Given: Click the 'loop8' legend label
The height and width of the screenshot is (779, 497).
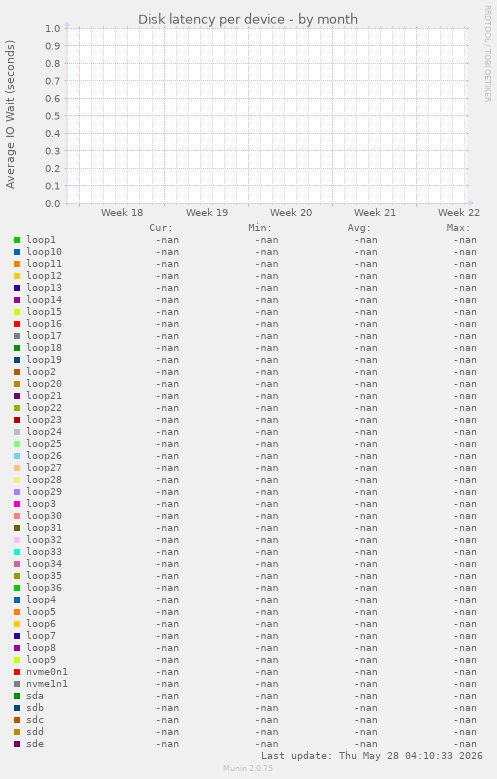Looking at the screenshot, I should point(41,648).
